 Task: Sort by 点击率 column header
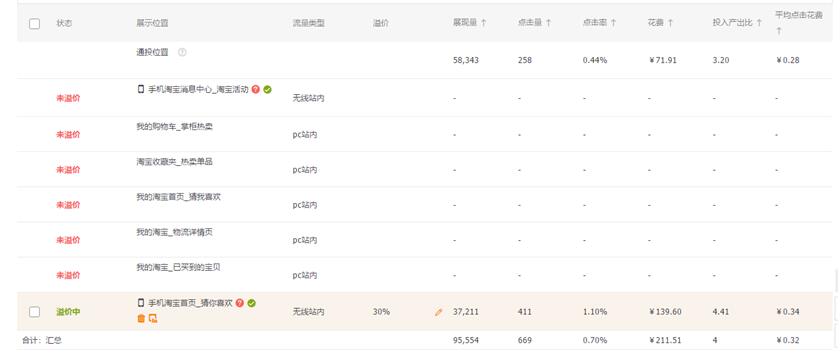coord(599,23)
